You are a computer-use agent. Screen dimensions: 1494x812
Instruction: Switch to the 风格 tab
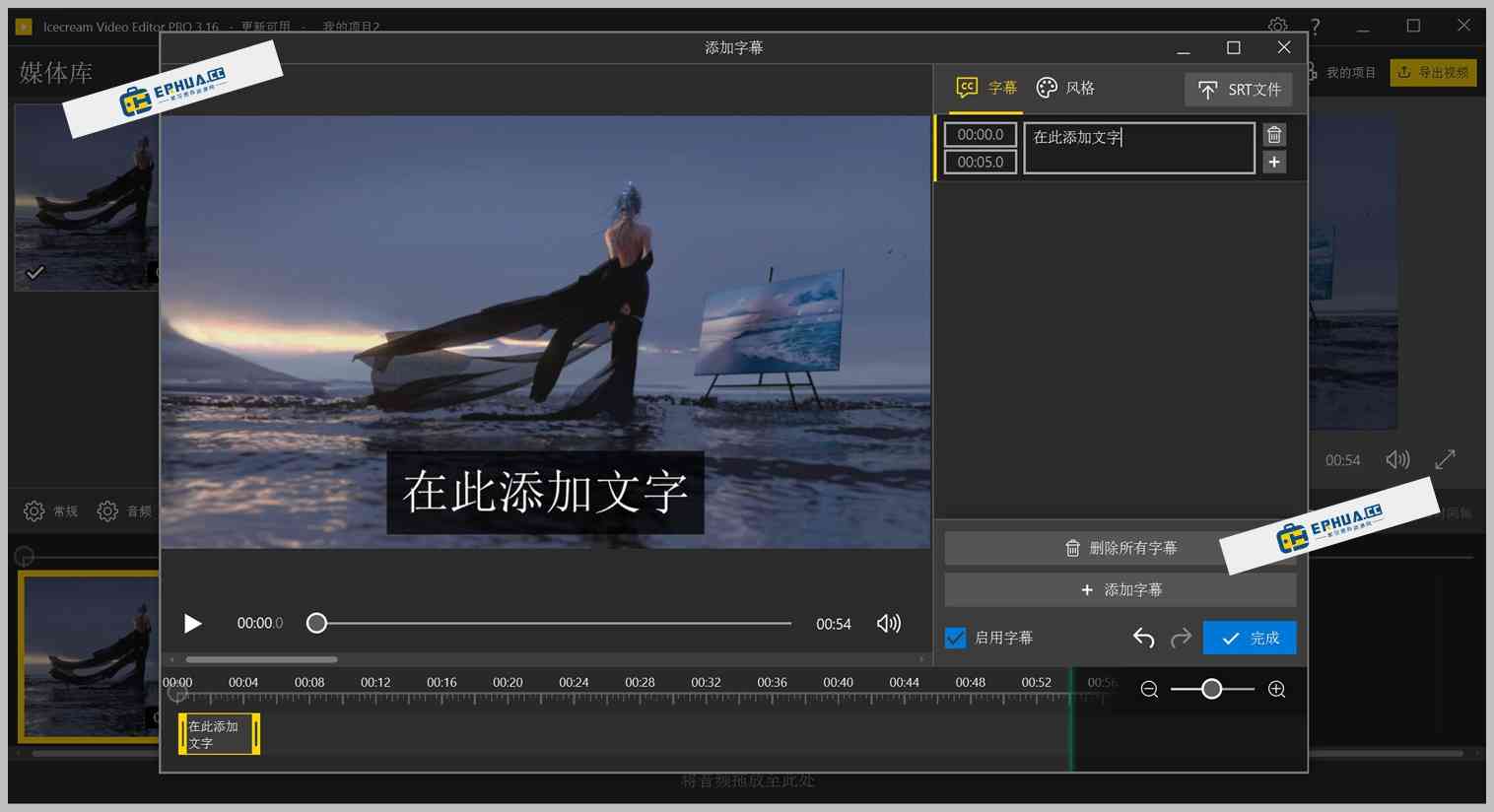(1065, 87)
